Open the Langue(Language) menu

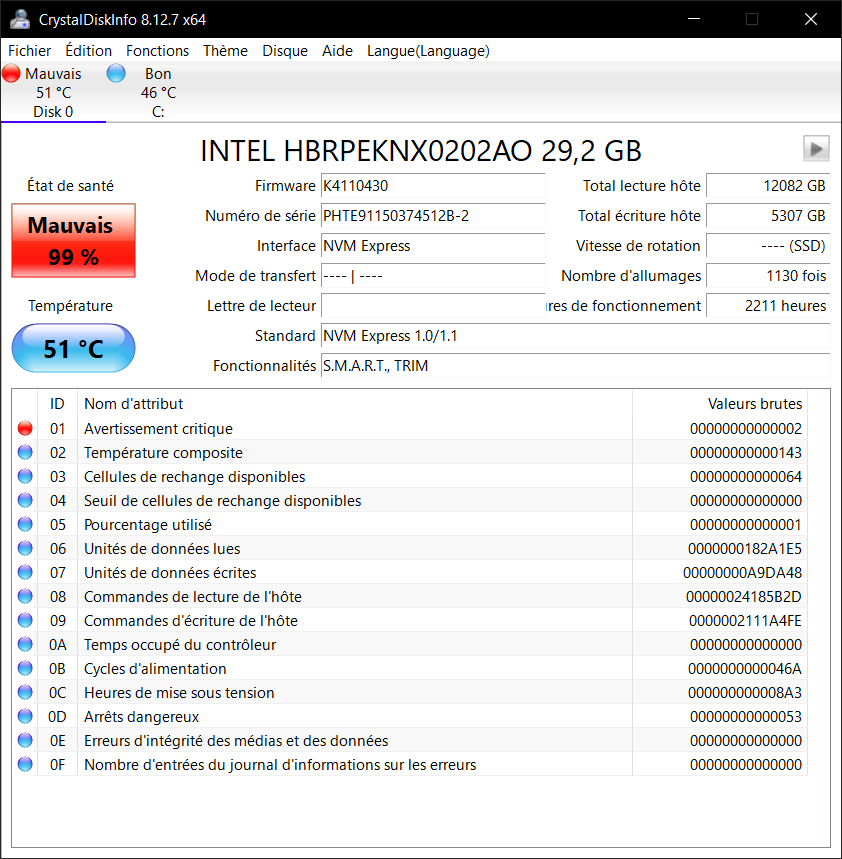pos(428,51)
